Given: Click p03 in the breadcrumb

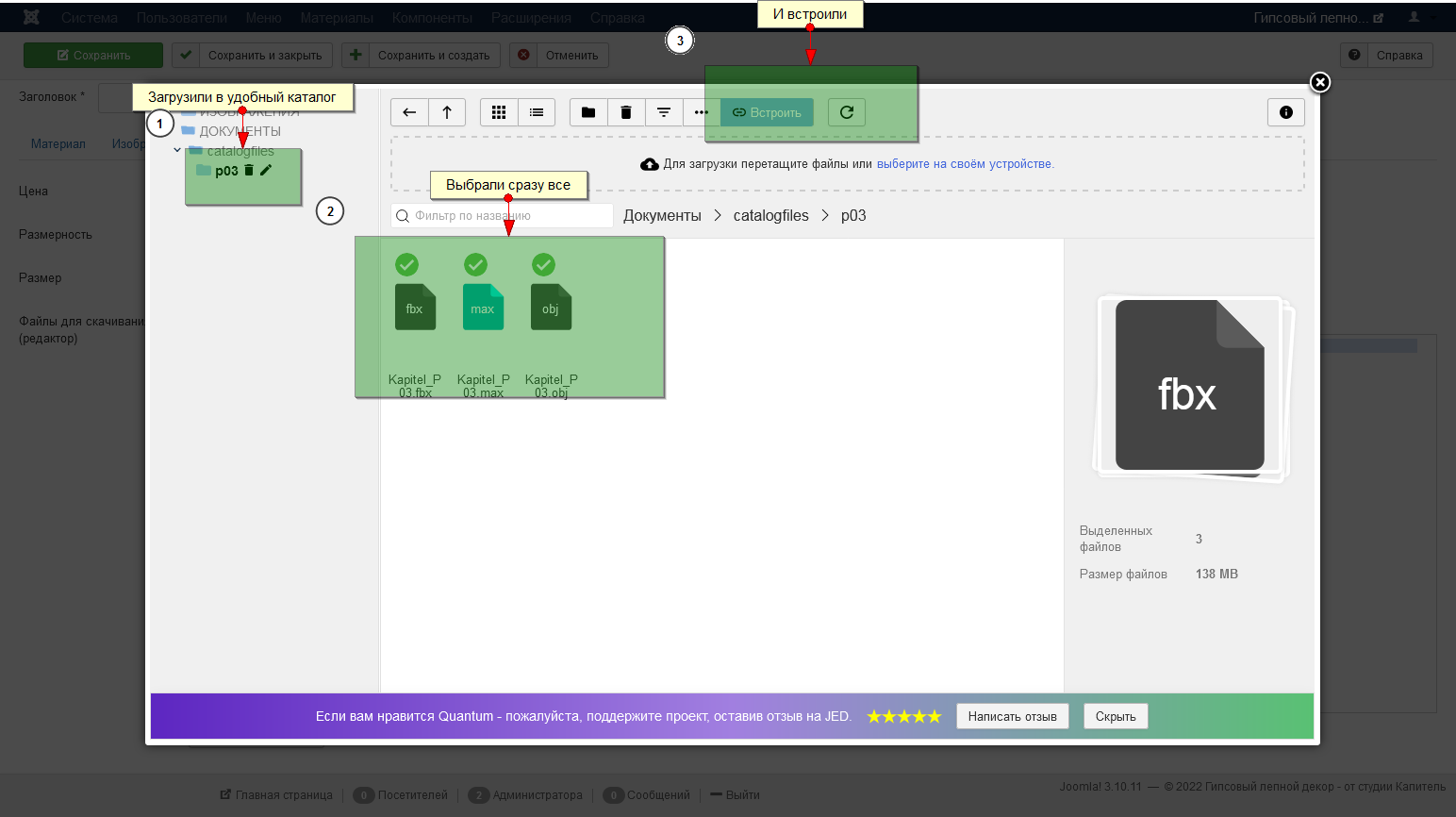Looking at the screenshot, I should pos(853,215).
